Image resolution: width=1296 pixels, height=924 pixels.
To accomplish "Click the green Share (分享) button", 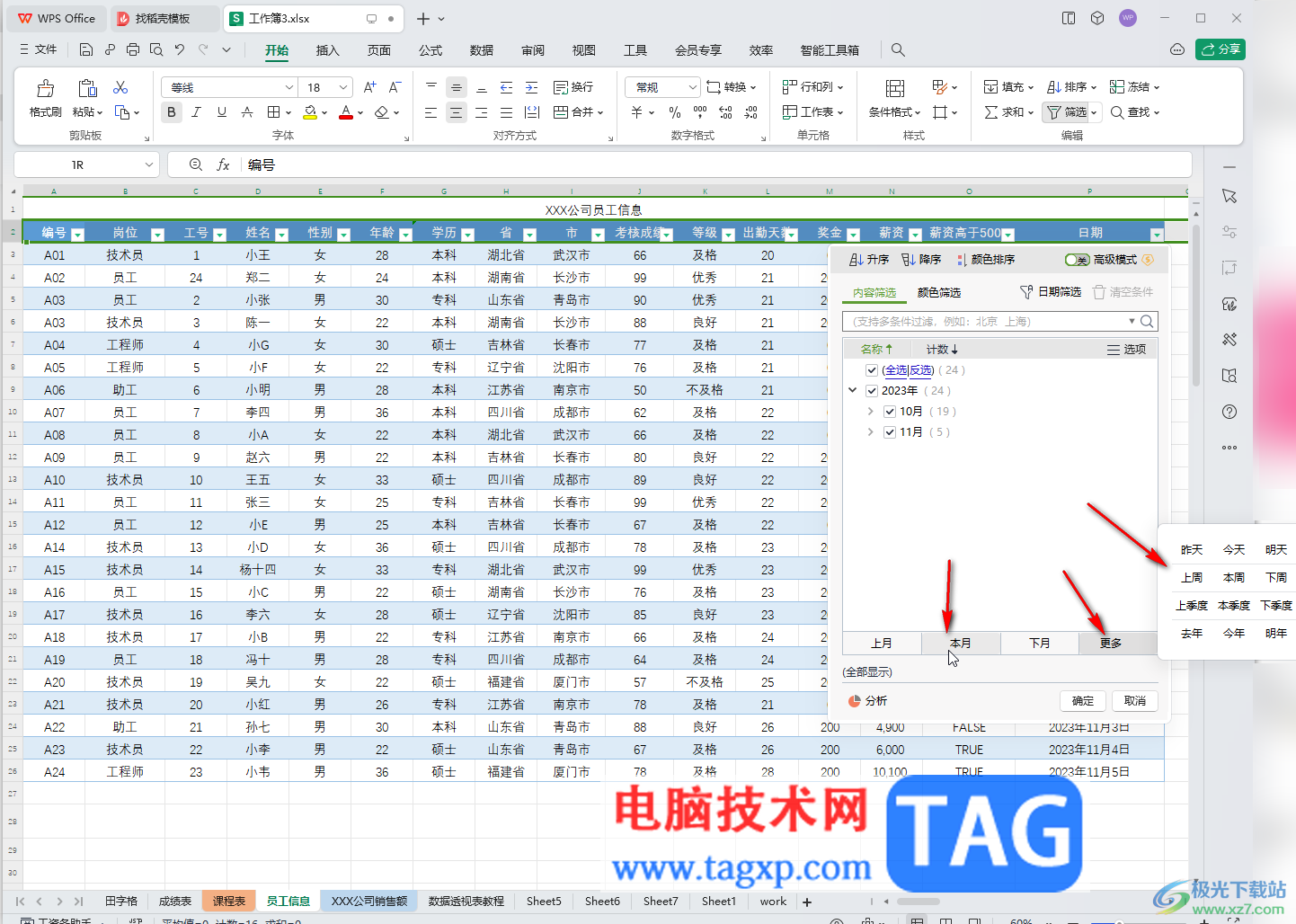I will click(1221, 49).
